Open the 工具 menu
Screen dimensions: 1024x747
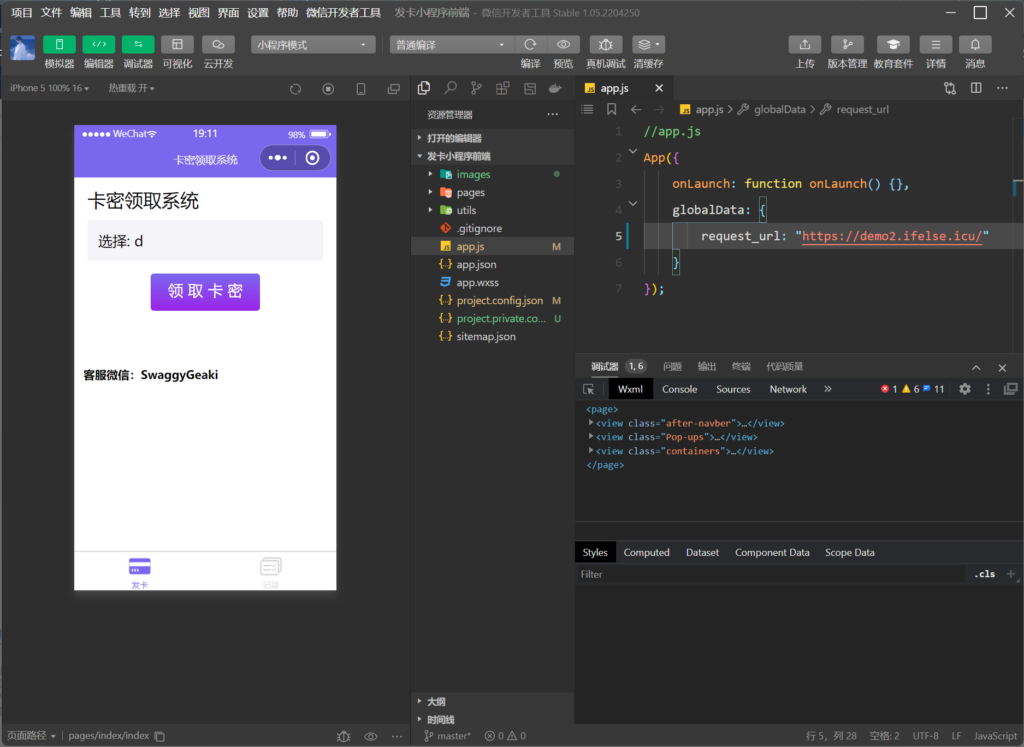[110, 13]
